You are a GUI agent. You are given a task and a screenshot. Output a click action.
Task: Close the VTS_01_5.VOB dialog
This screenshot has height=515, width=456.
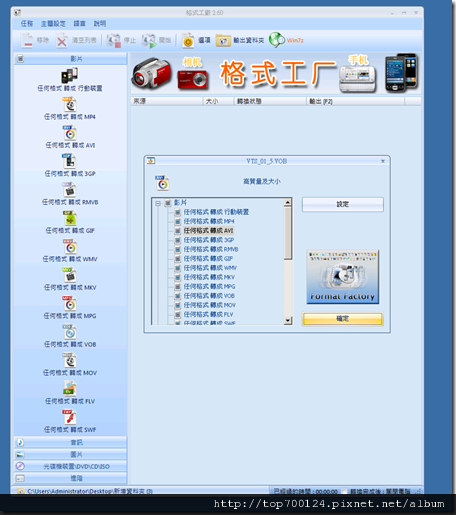[x=383, y=161]
